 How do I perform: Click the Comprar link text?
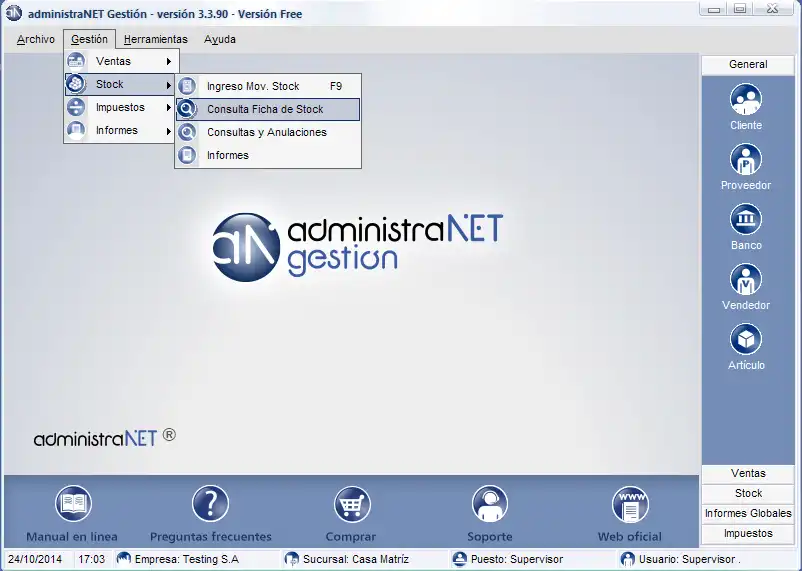(351, 537)
